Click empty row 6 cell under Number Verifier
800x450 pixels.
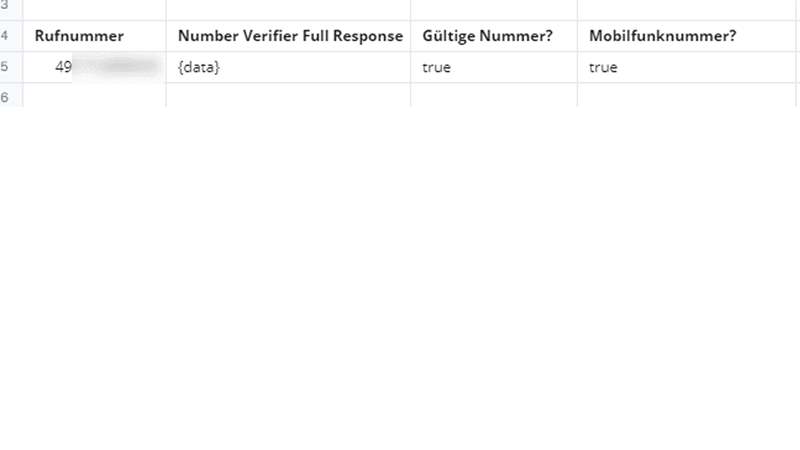point(289,96)
